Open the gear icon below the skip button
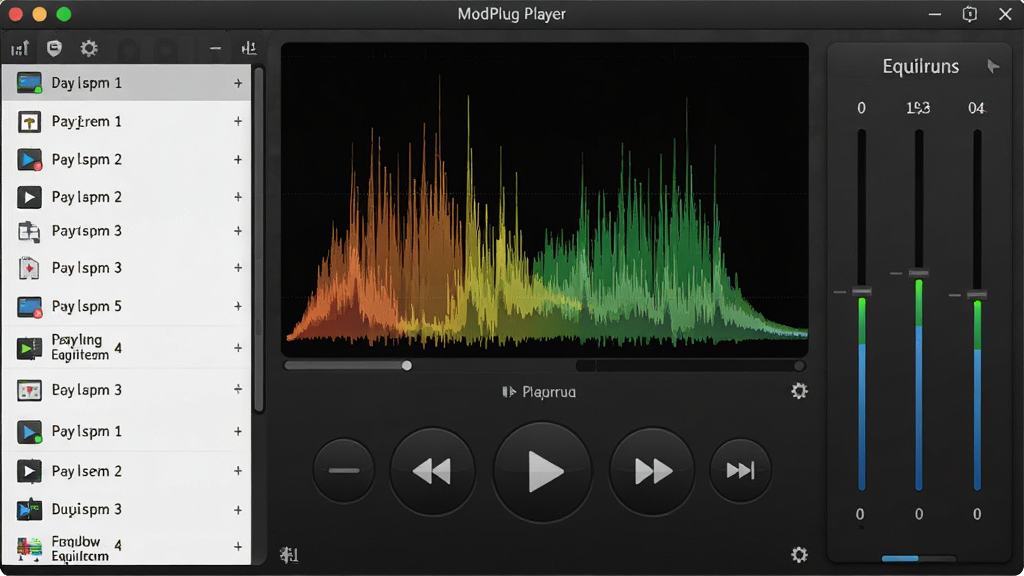The height and width of the screenshot is (576, 1024). pos(799,554)
